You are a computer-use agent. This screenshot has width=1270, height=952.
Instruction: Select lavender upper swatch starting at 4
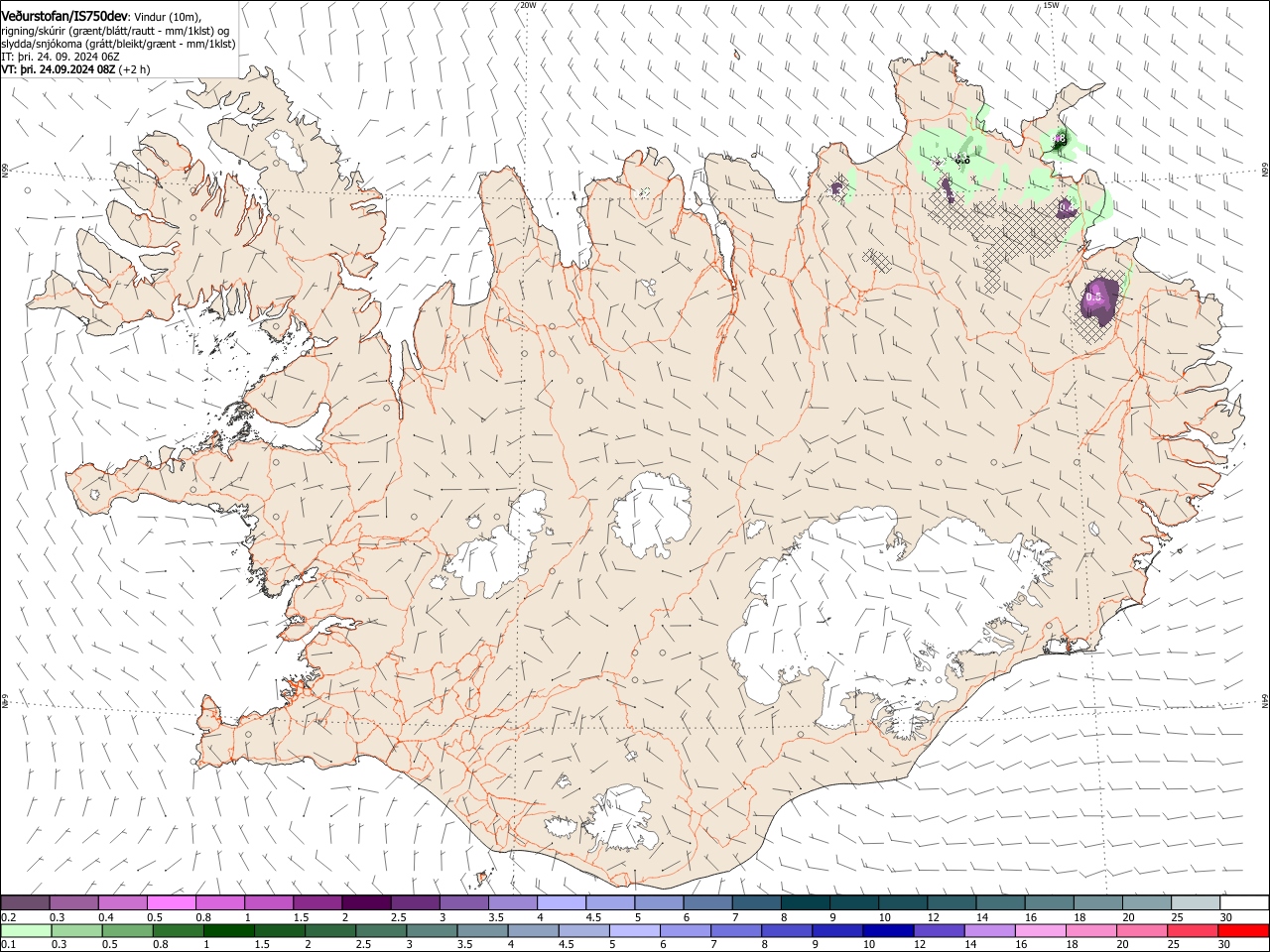(x=561, y=902)
